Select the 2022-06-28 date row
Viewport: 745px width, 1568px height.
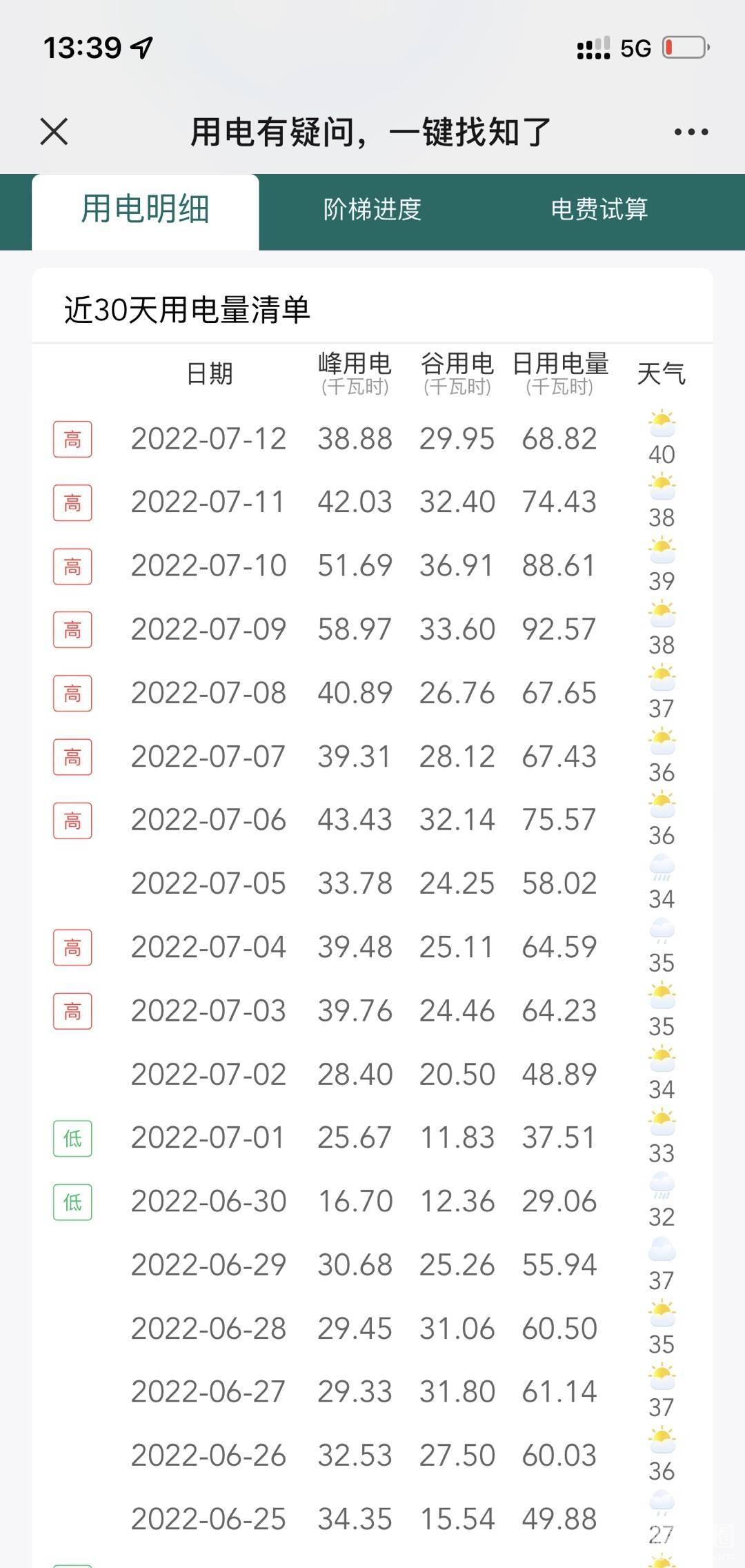(208, 1329)
